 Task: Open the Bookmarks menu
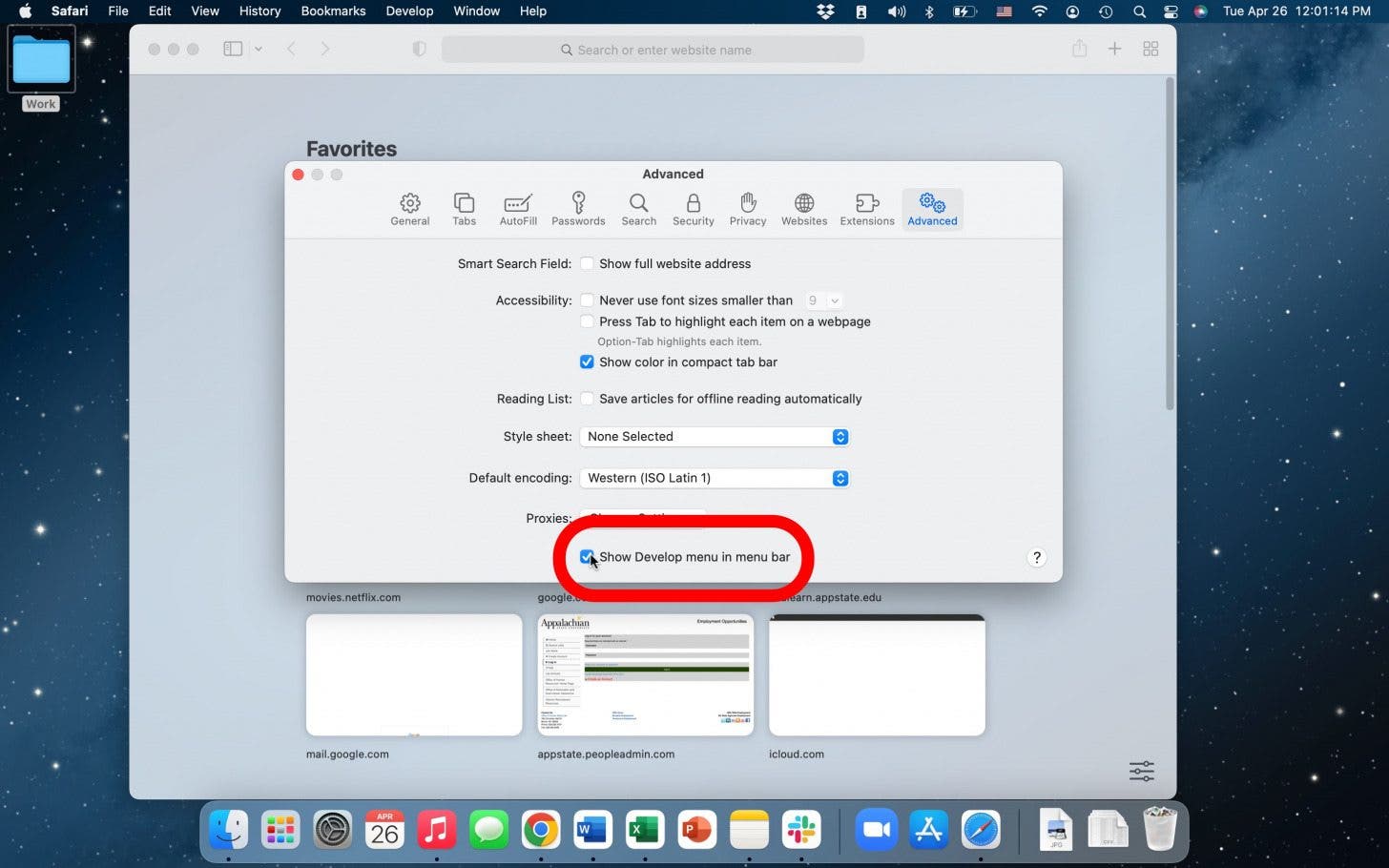pos(333,11)
